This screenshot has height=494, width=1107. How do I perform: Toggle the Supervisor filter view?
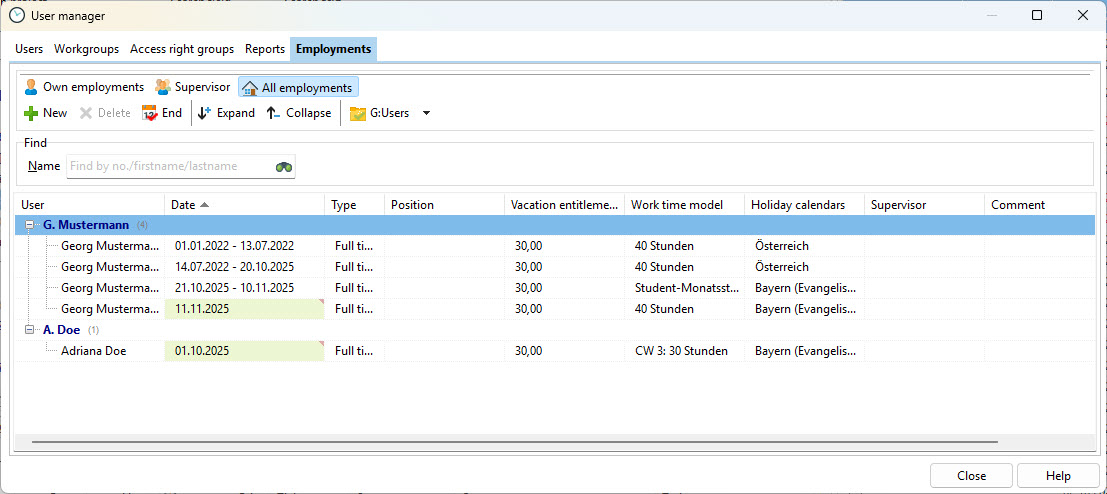pyautogui.click(x=192, y=88)
